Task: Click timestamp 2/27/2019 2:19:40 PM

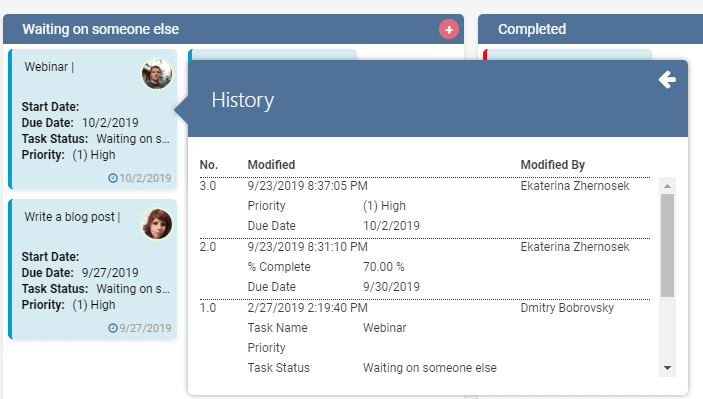Action: 308,308
